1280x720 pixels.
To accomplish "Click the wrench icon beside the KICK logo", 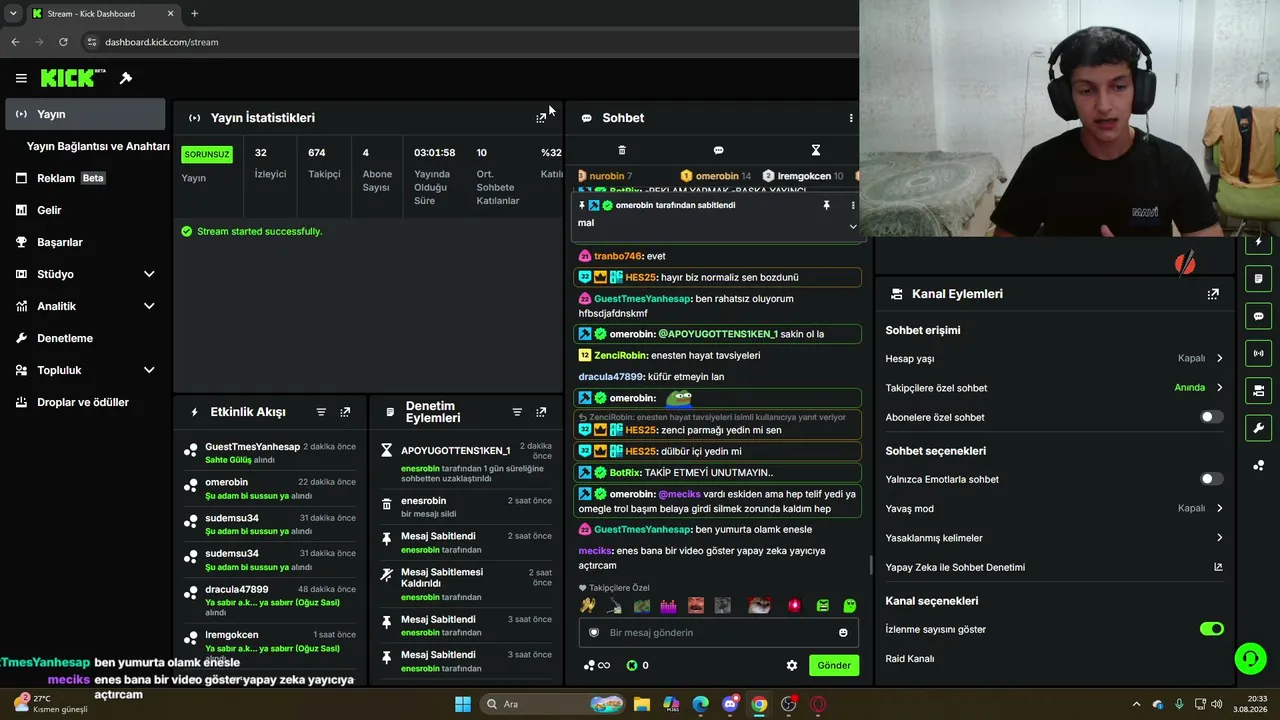I will pos(126,78).
